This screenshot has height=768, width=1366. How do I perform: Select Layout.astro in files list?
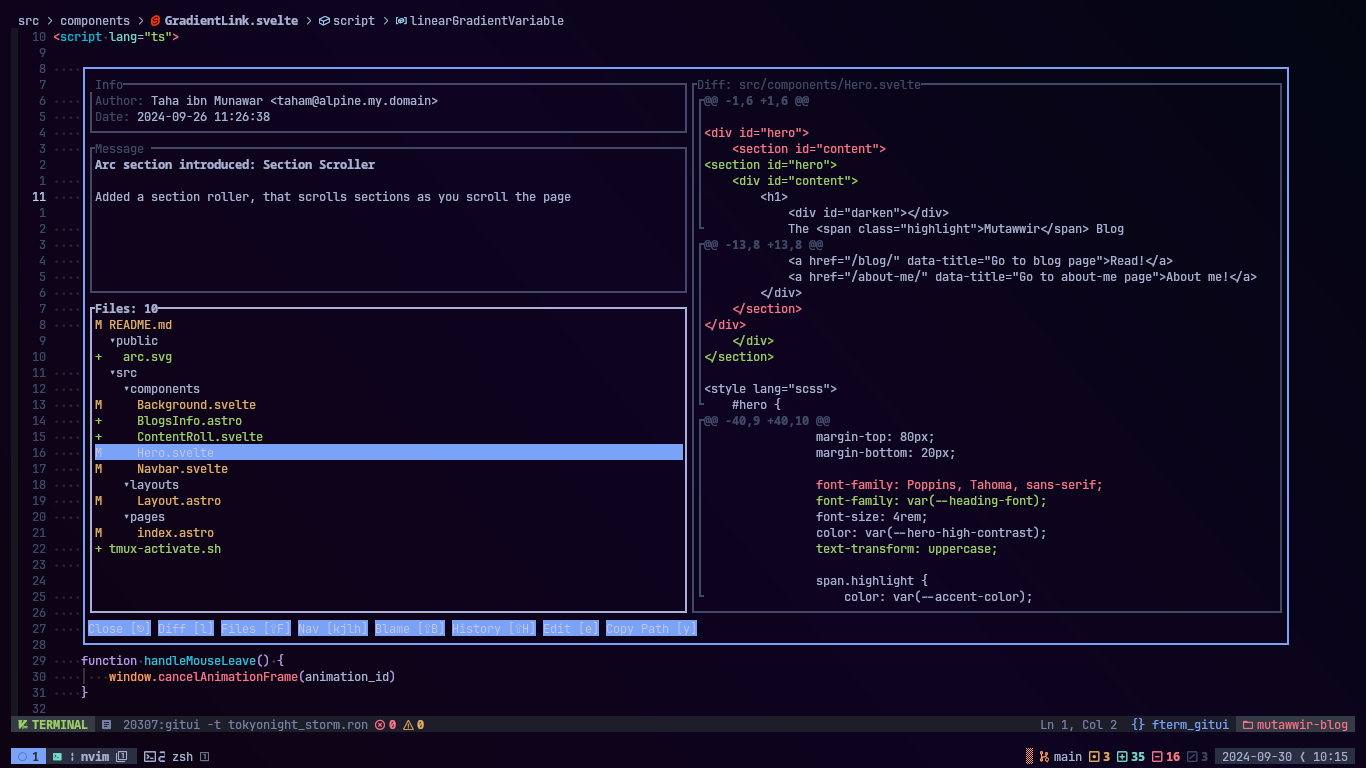(179, 501)
